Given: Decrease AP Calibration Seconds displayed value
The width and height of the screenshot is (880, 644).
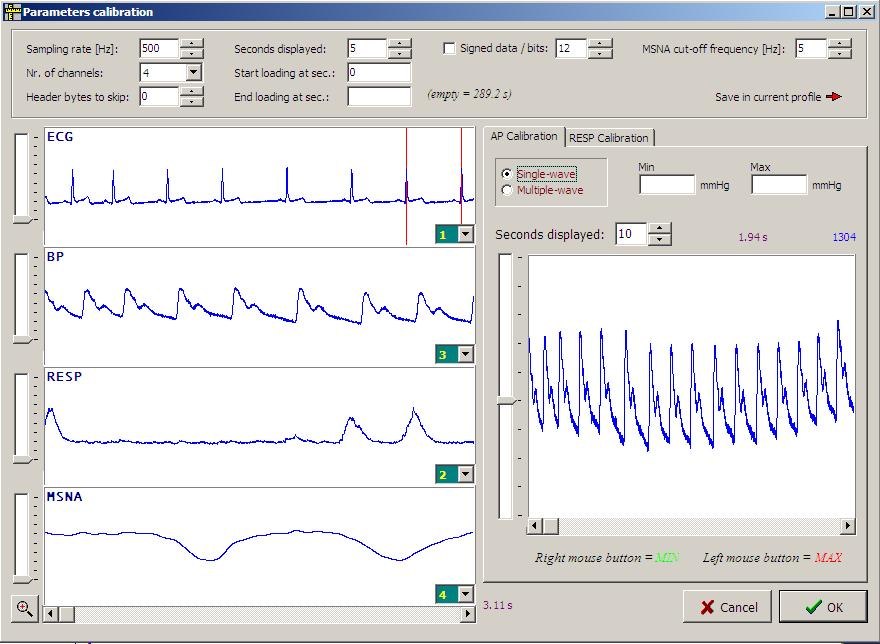Looking at the screenshot, I should coord(659,239).
